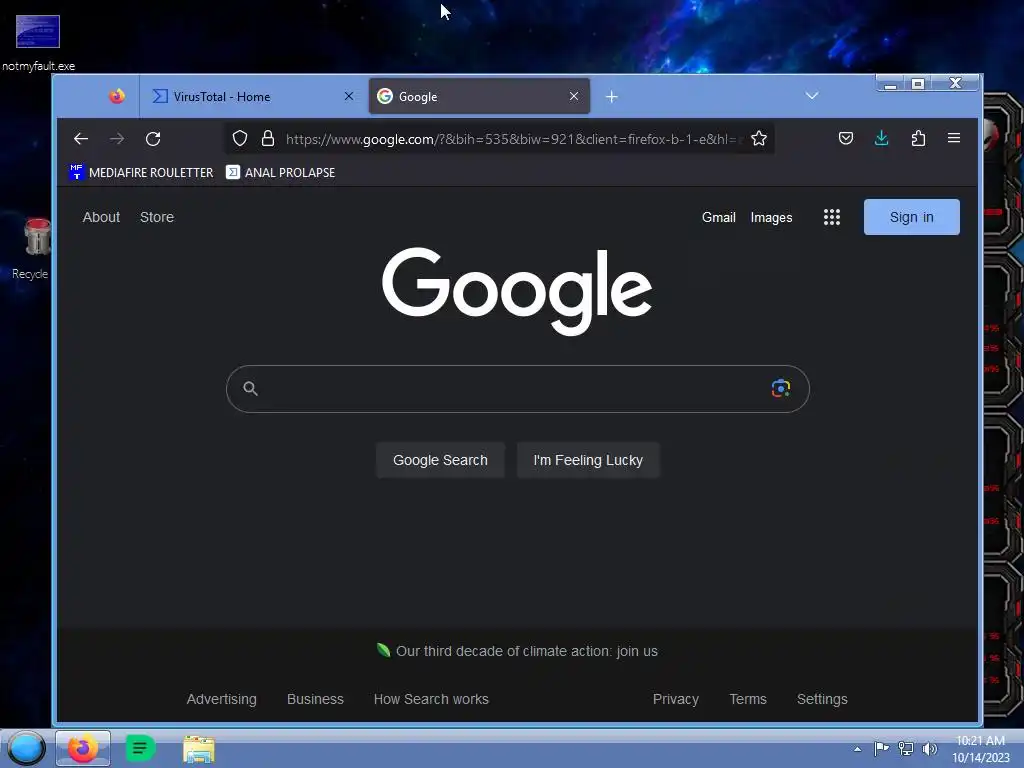Reload the page with the refresh icon

(x=153, y=138)
